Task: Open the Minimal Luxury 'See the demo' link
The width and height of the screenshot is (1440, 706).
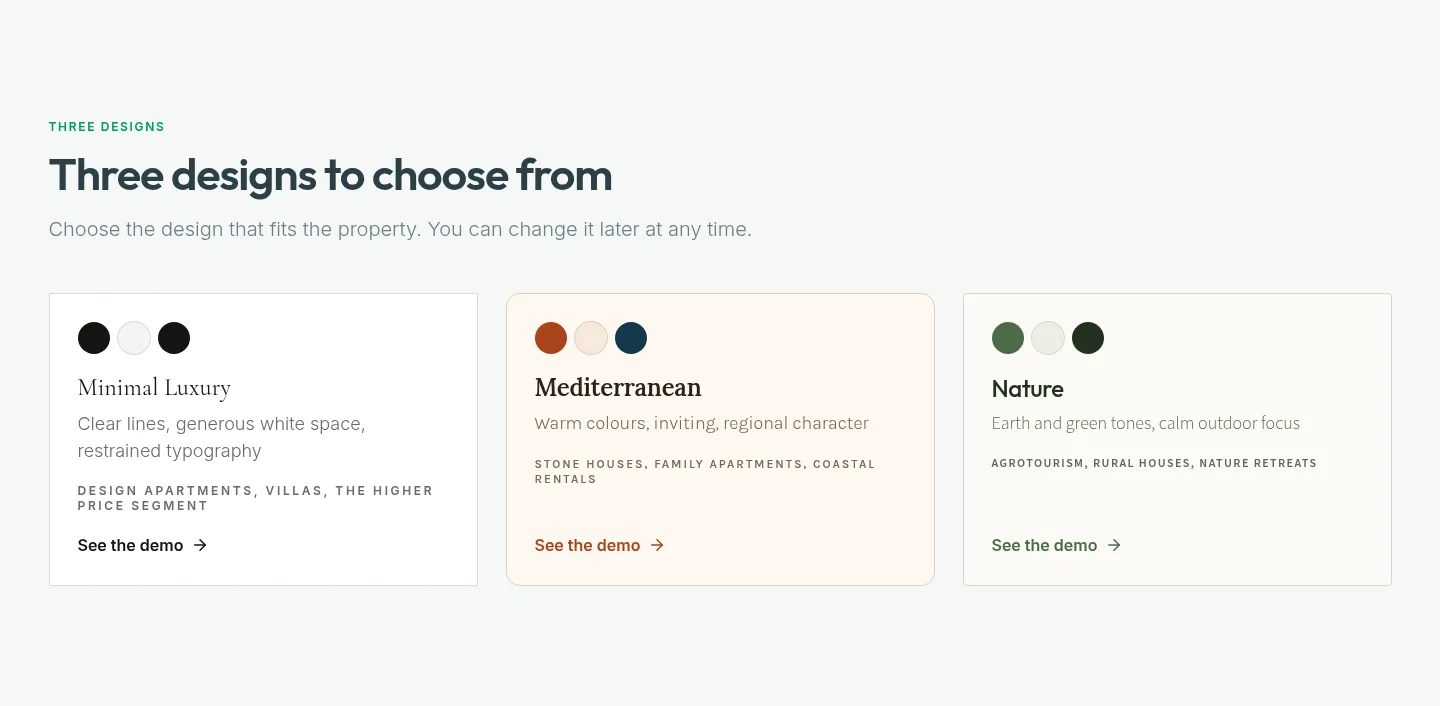Action: coord(142,545)
